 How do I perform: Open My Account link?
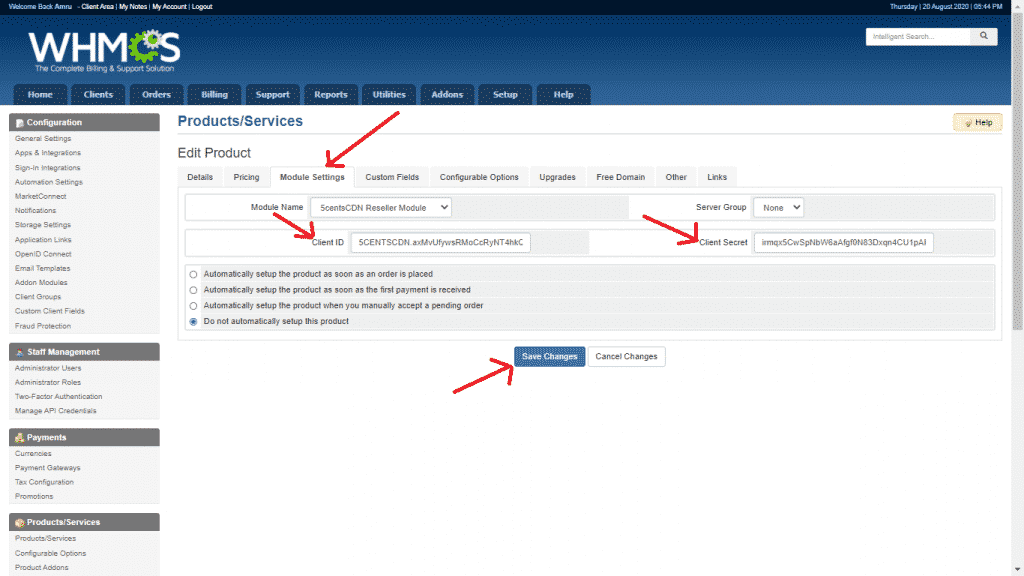[169, 7]
